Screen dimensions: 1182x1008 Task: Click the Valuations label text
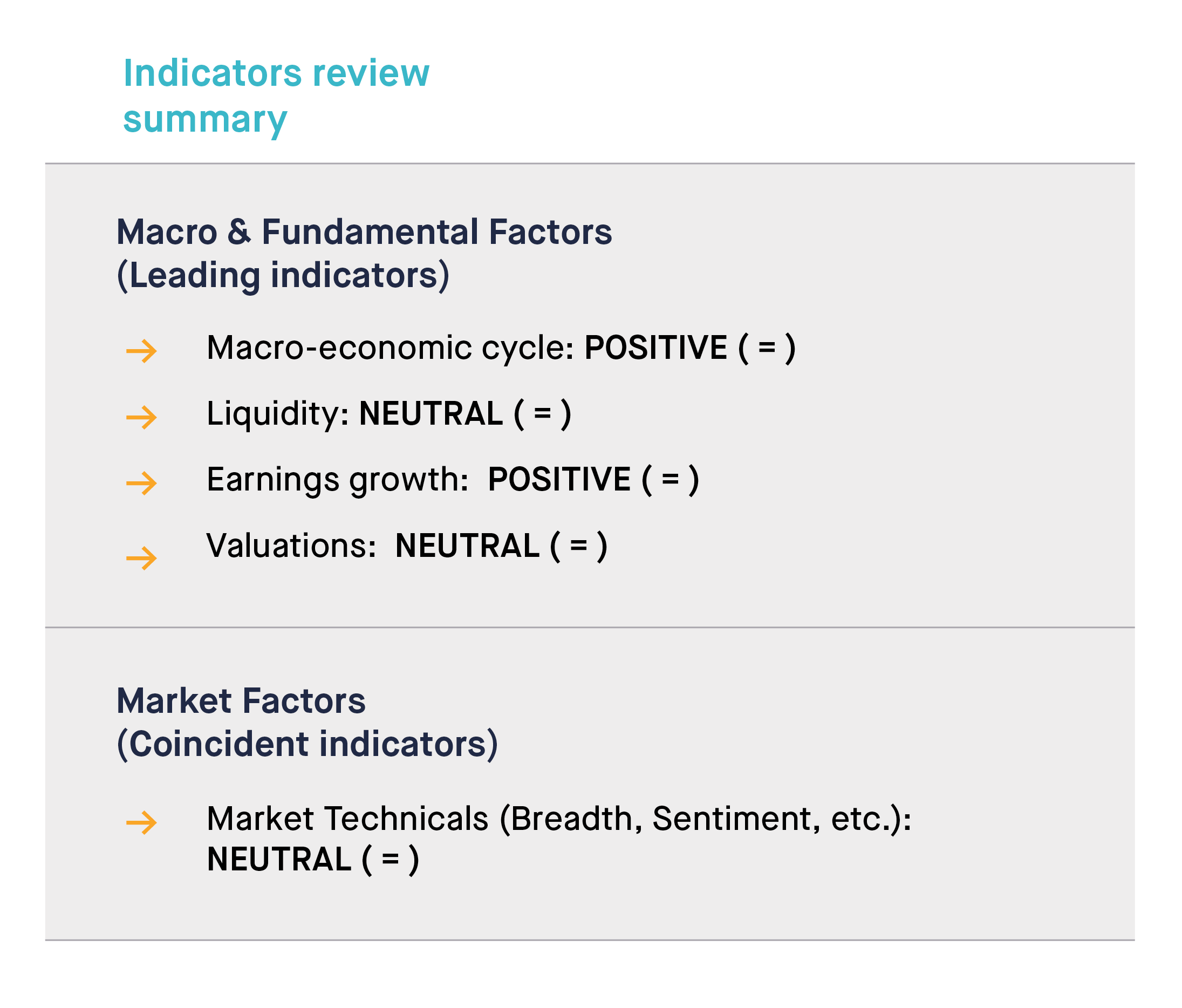291,546
